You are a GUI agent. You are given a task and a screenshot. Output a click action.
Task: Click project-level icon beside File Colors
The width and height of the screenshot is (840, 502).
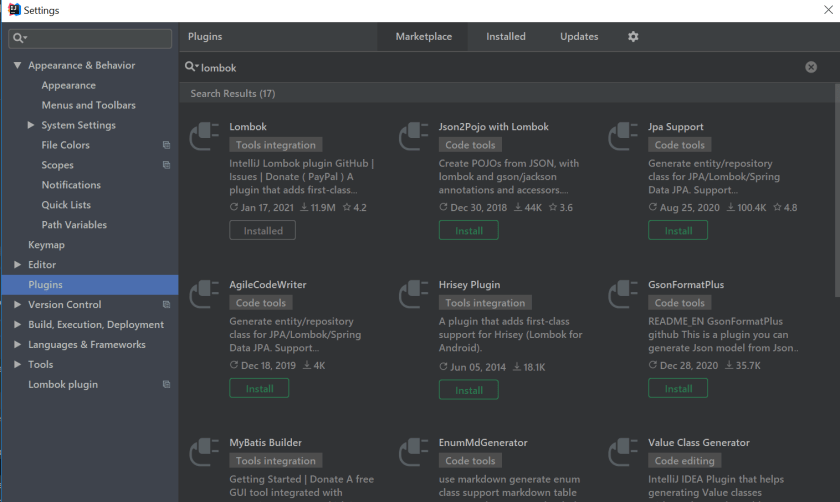coord(167,145)
